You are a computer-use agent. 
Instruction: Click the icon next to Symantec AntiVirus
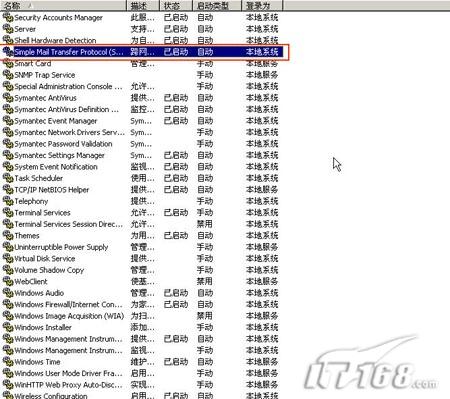coord(8,98)
